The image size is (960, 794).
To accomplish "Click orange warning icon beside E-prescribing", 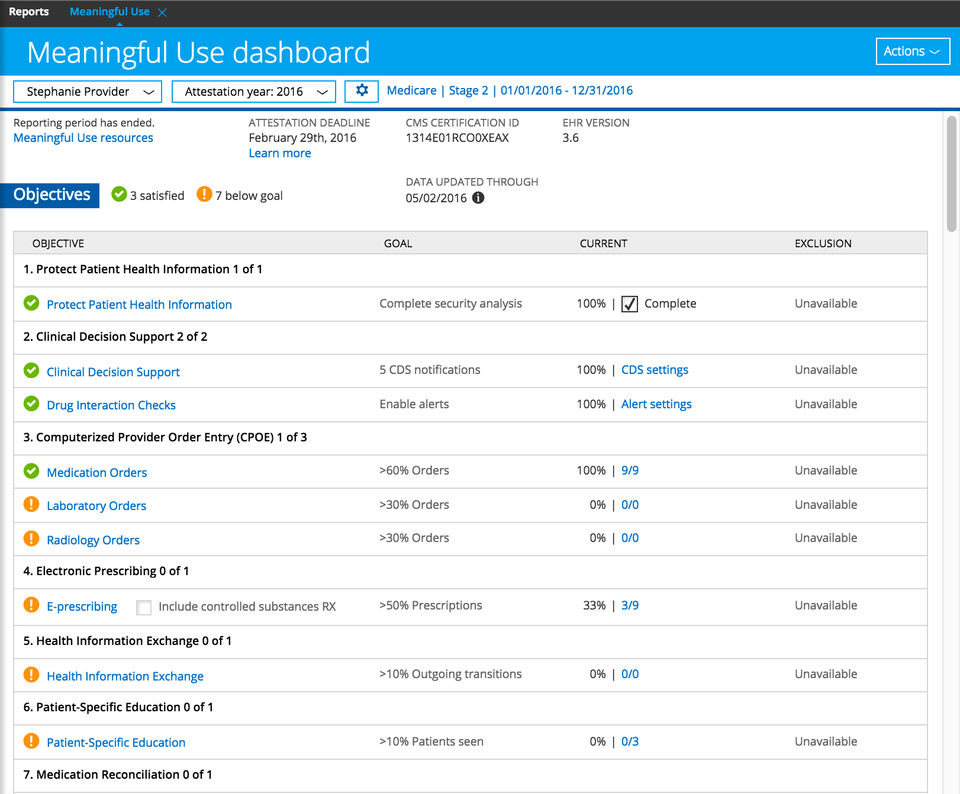I will pyautogui.click(x=31, y=605).
